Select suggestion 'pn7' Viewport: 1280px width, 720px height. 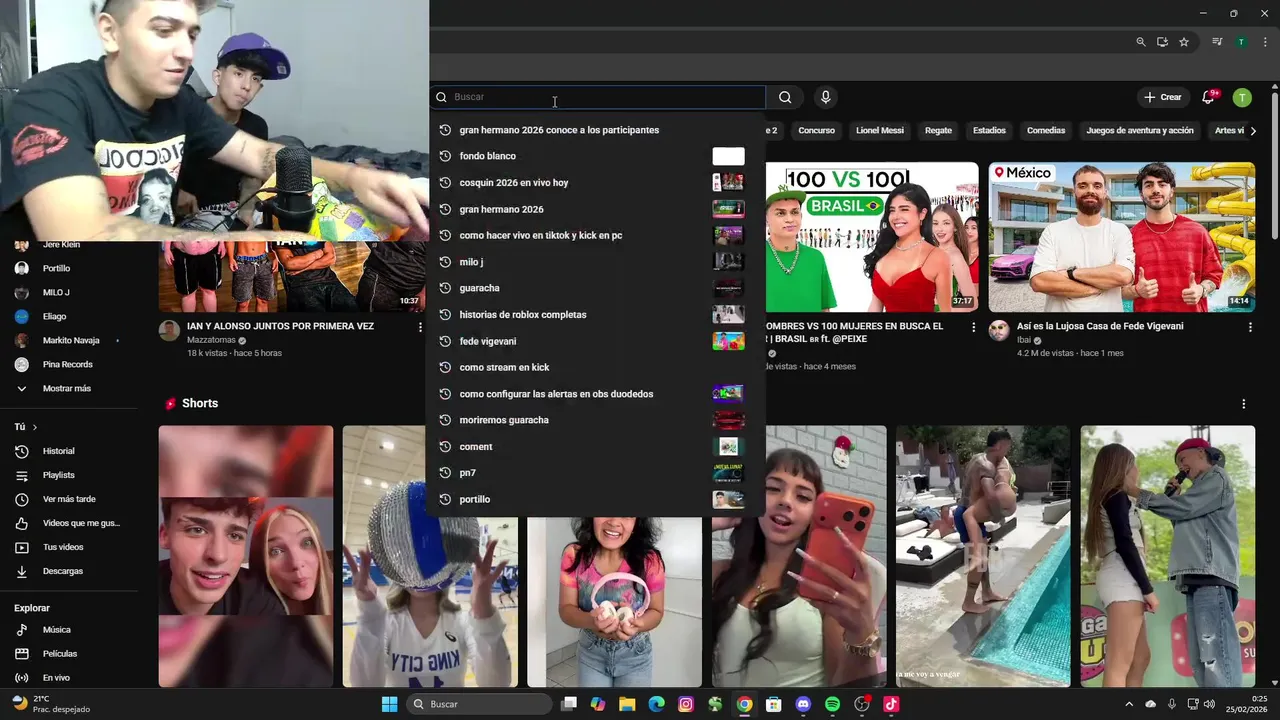click(596, 473)
